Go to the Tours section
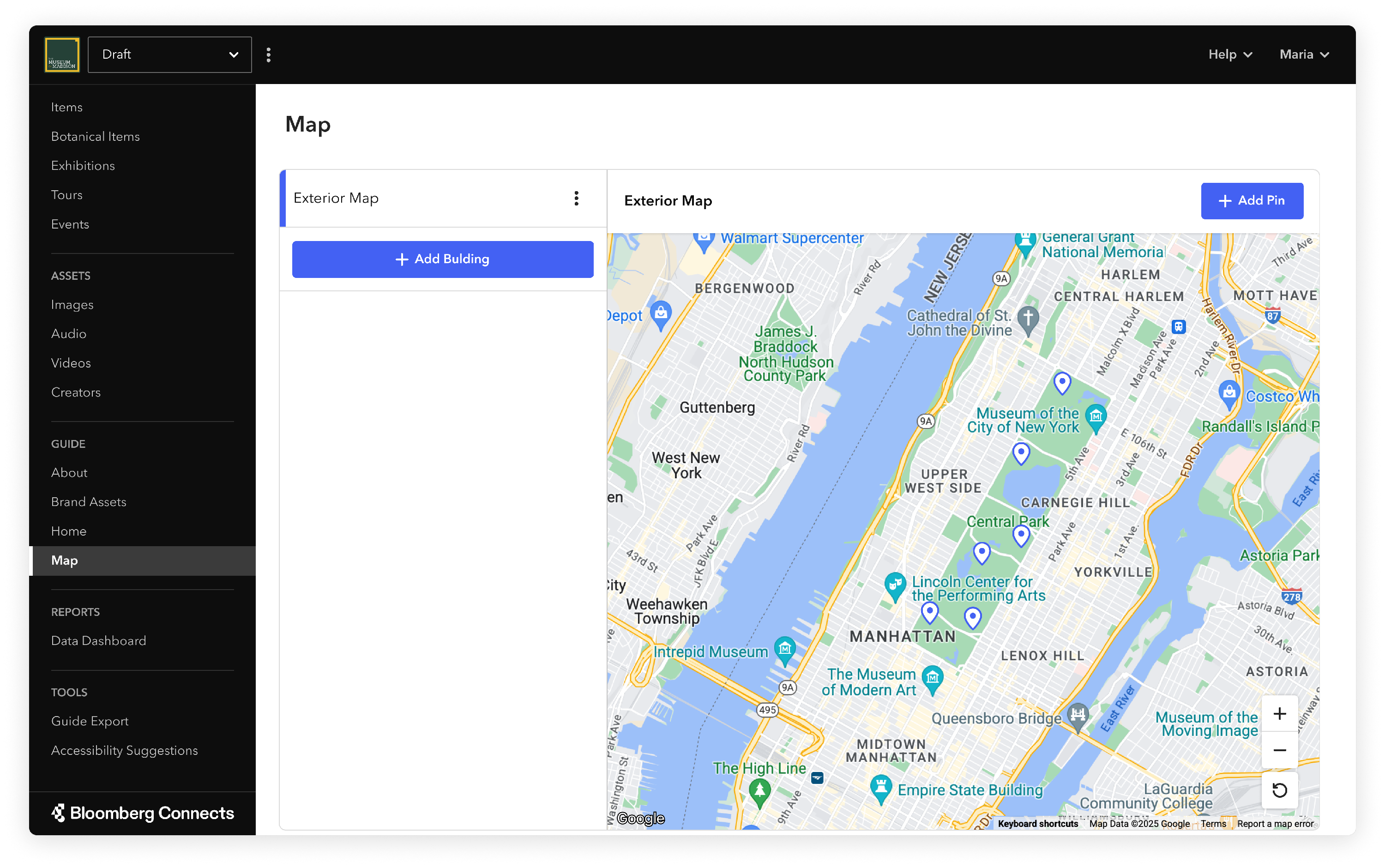This screenshot has height=868, width=1385. 66,195
